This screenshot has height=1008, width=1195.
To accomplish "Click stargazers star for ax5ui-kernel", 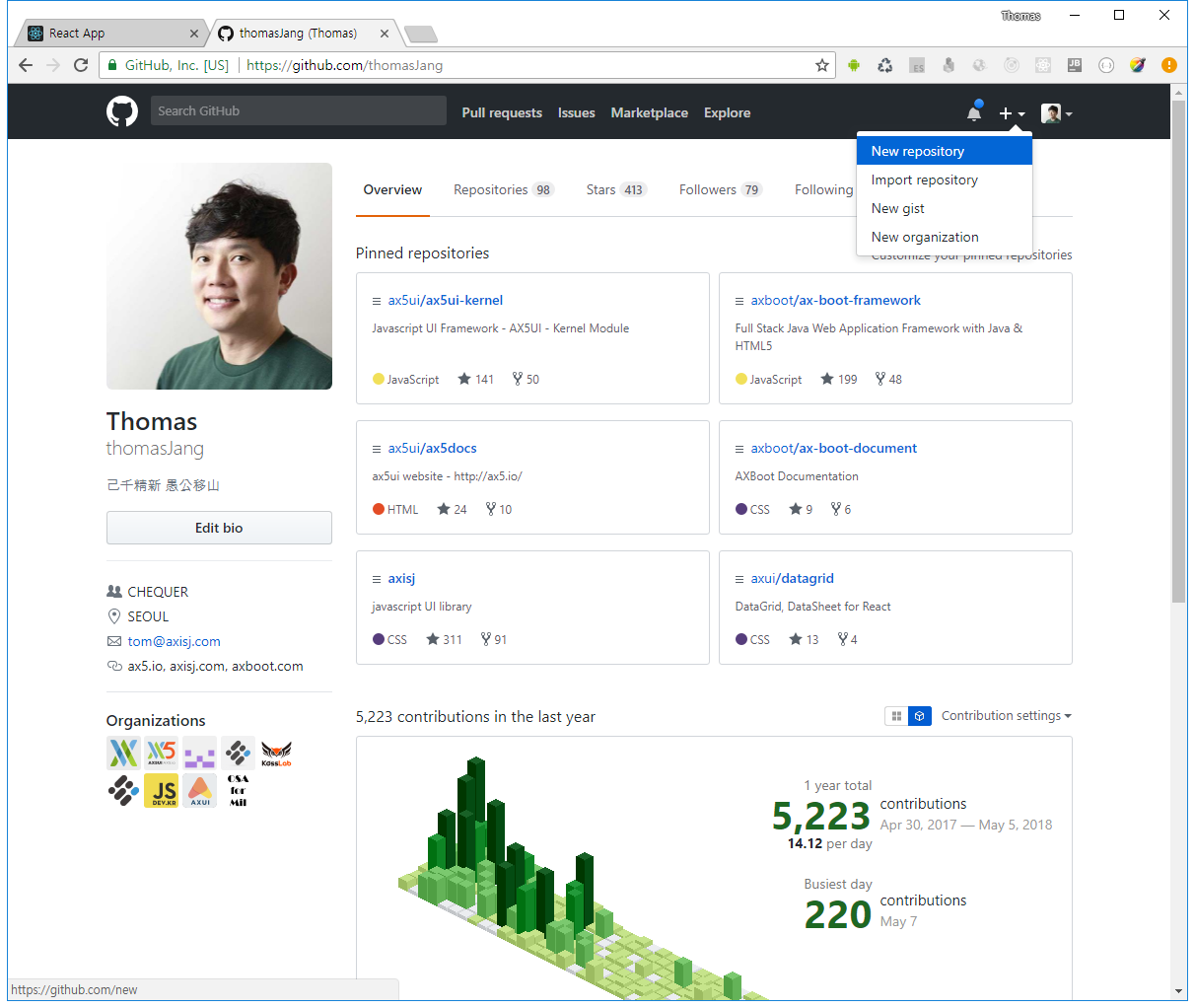I will coord(464,379).
